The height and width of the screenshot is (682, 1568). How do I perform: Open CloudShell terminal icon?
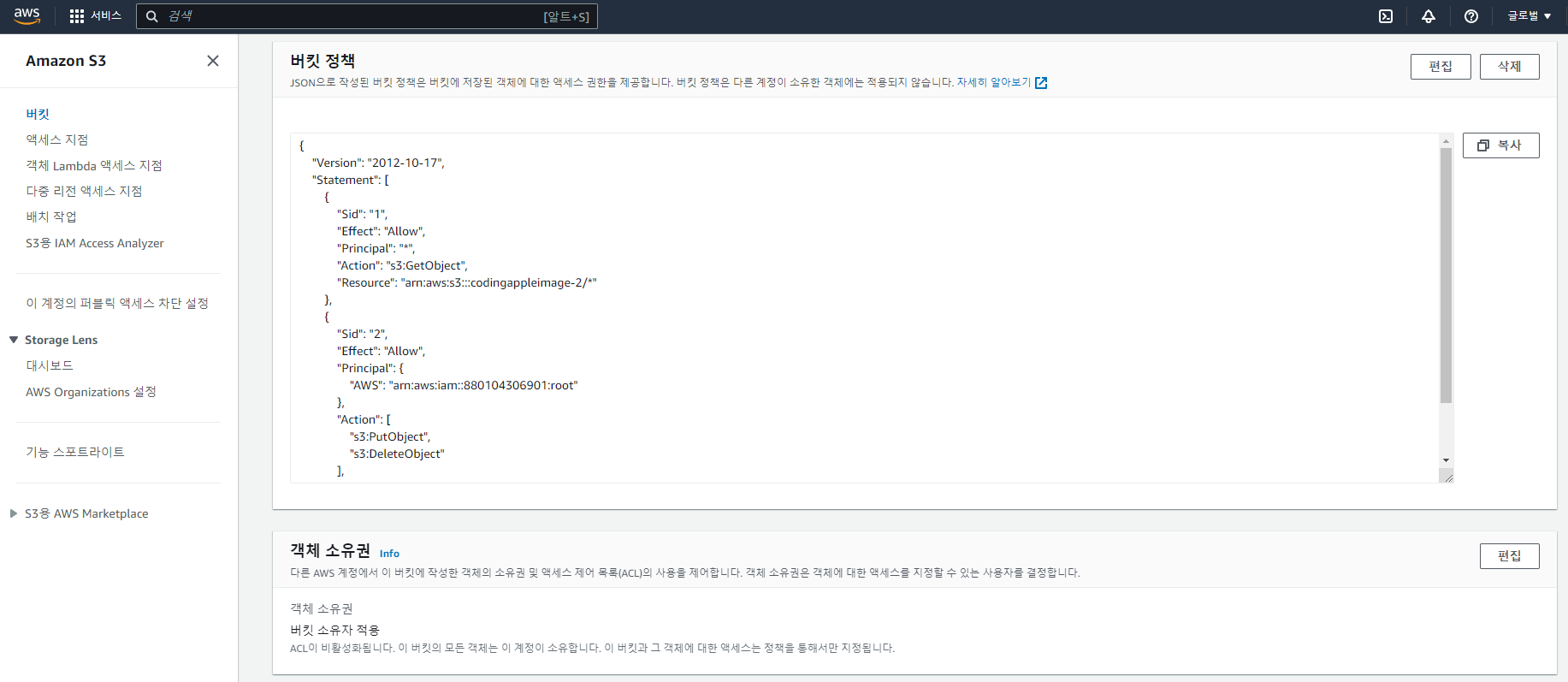click(x=1386, y=16)
